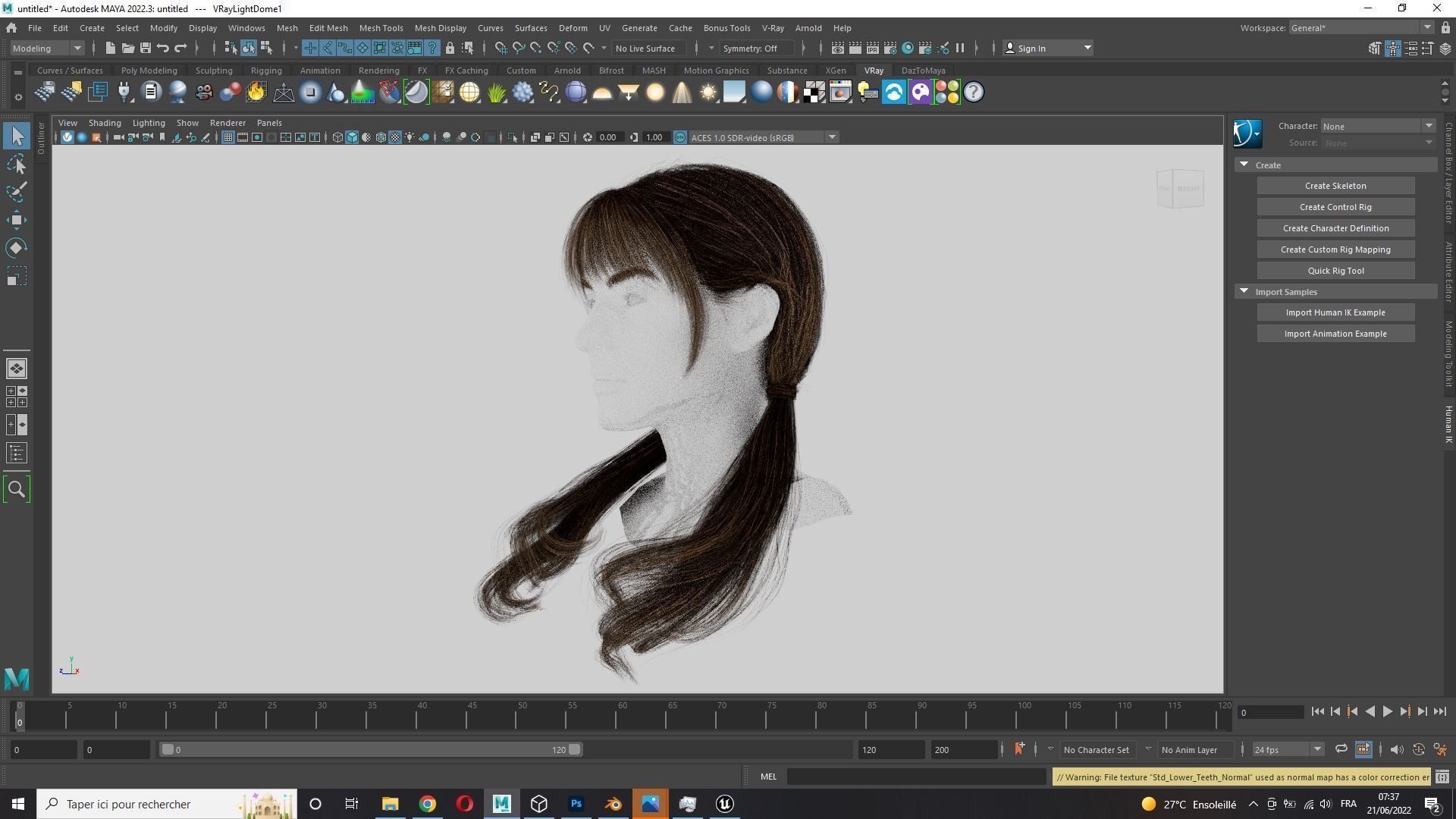Open Chaos Cloud blue shelf icon
Viewport: 1456px width, 819px height.
click(894, 93)
